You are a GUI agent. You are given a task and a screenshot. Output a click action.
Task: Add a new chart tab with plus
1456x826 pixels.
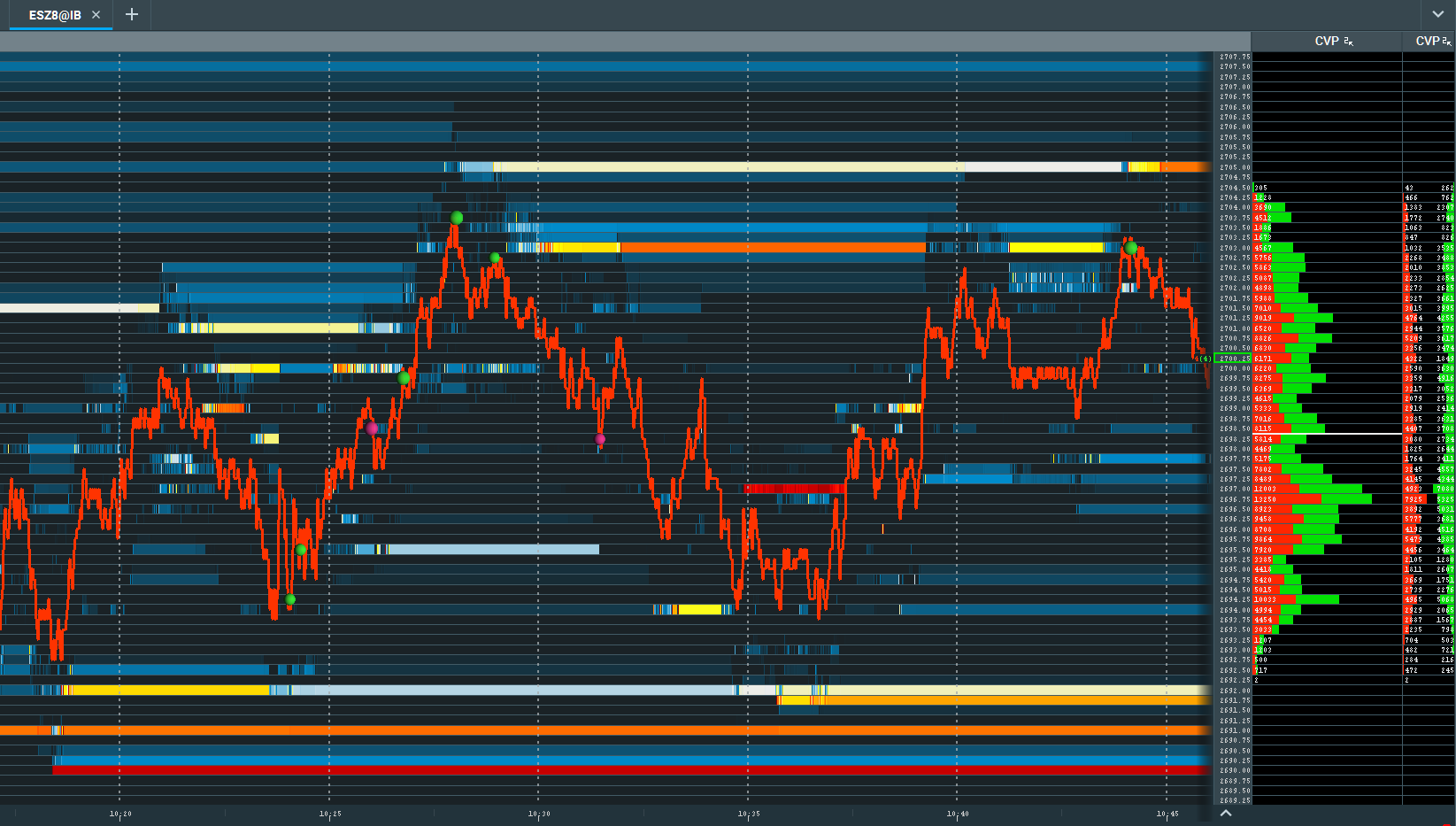(x=132, y=14)
